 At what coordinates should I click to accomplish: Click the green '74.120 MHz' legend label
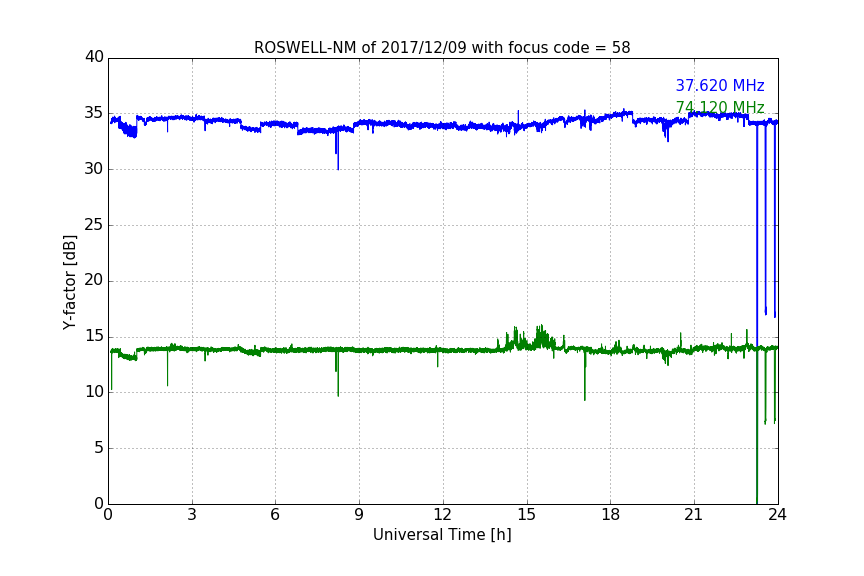(720, 107)
